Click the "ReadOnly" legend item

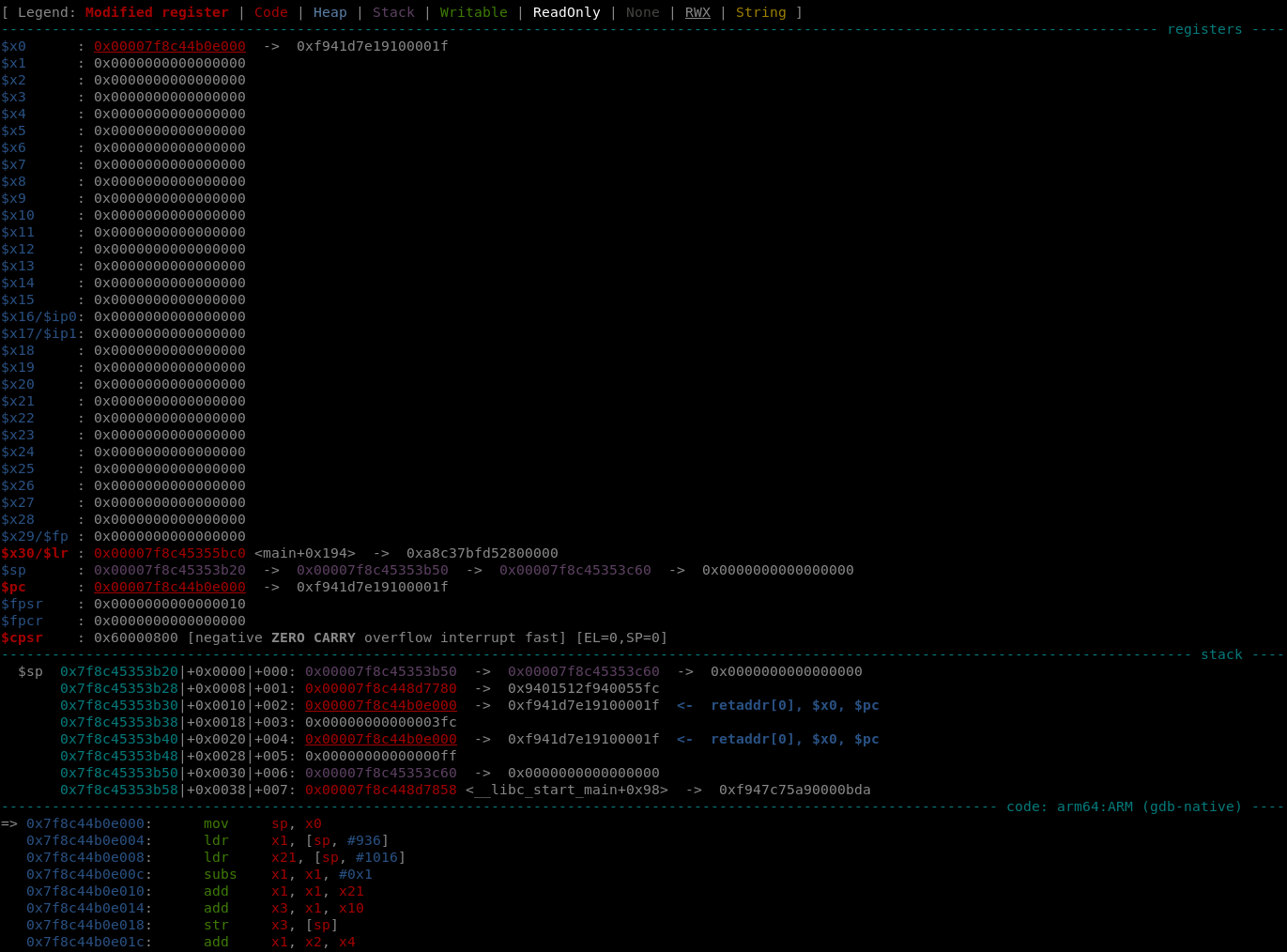click(x=565, y=12)
